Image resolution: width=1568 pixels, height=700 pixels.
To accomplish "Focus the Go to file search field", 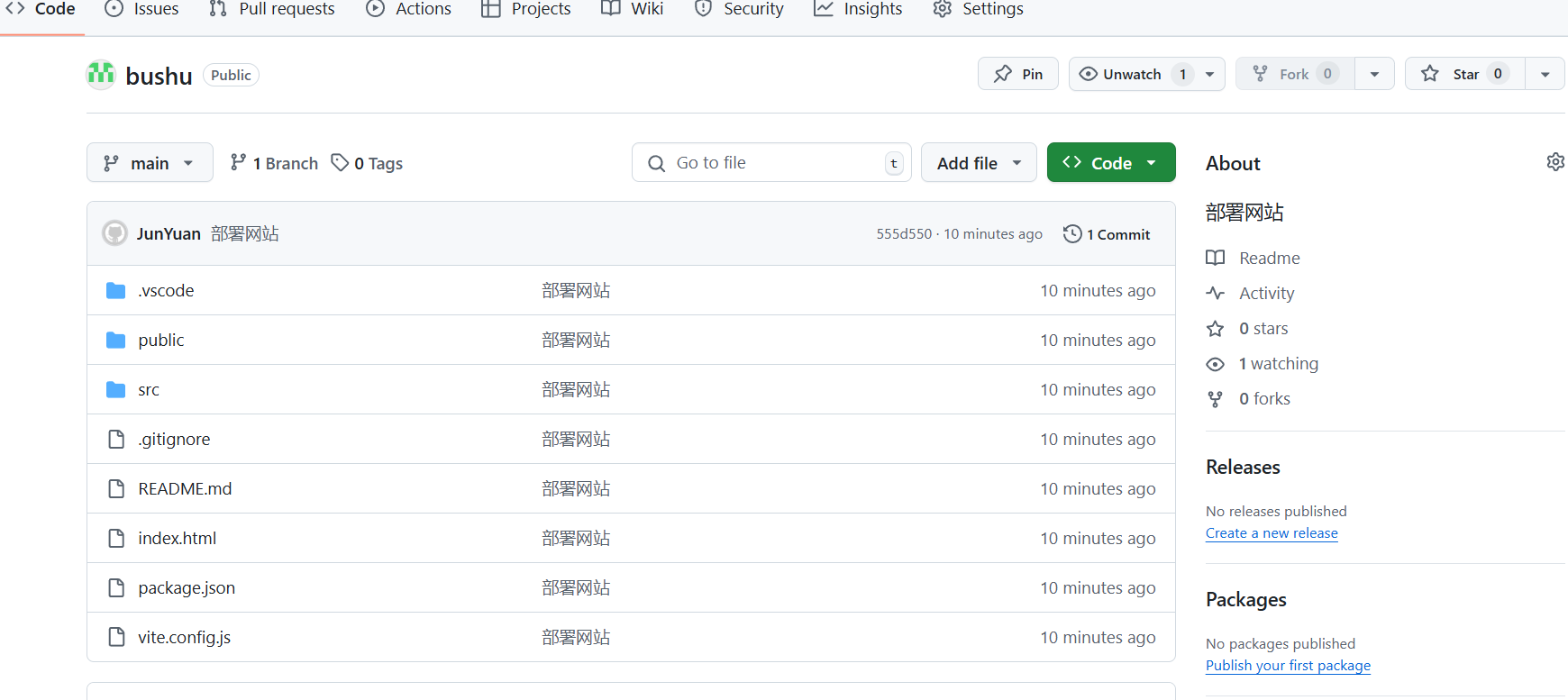I will (771, 163).
